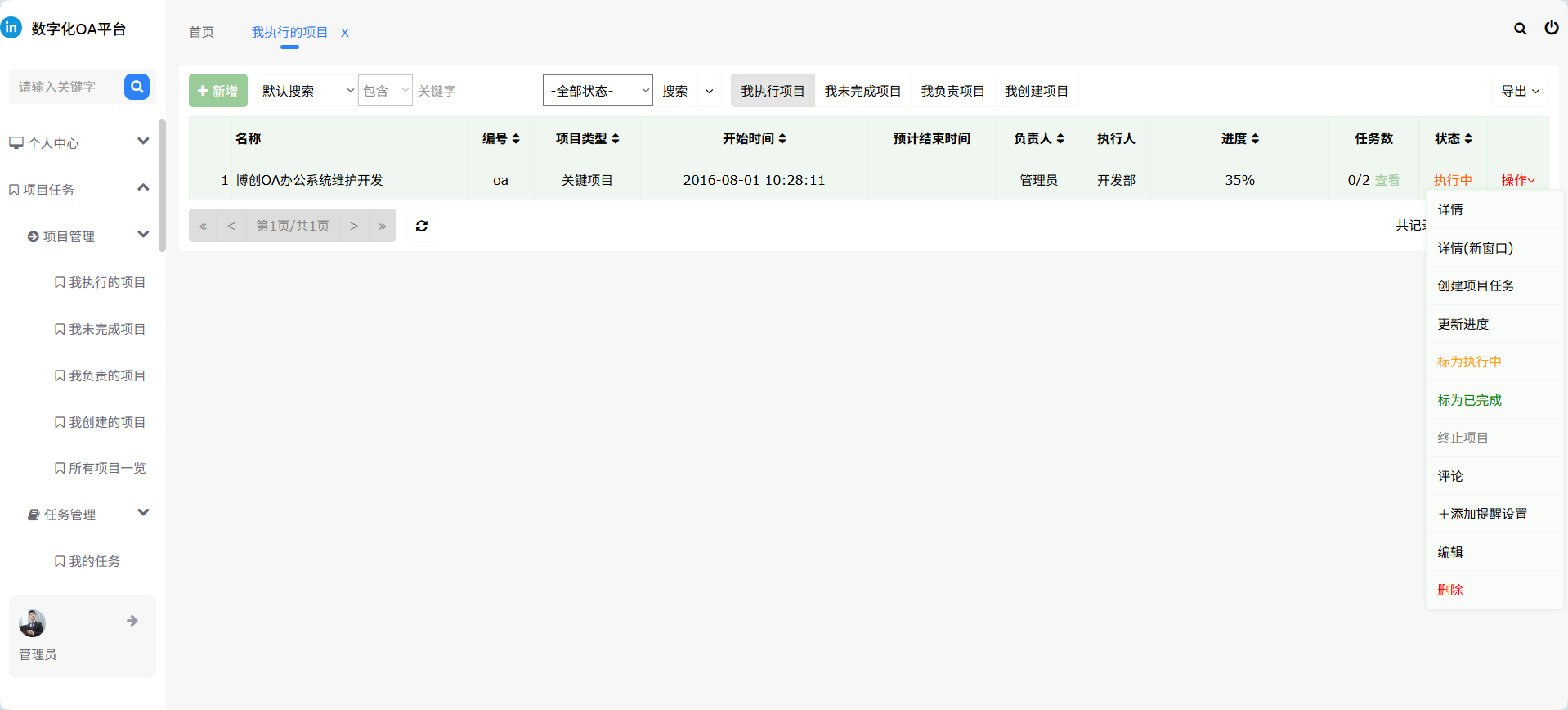
Task: Switch to the 我未完成项目 filter tab
Action: click(x=862, y=91)
